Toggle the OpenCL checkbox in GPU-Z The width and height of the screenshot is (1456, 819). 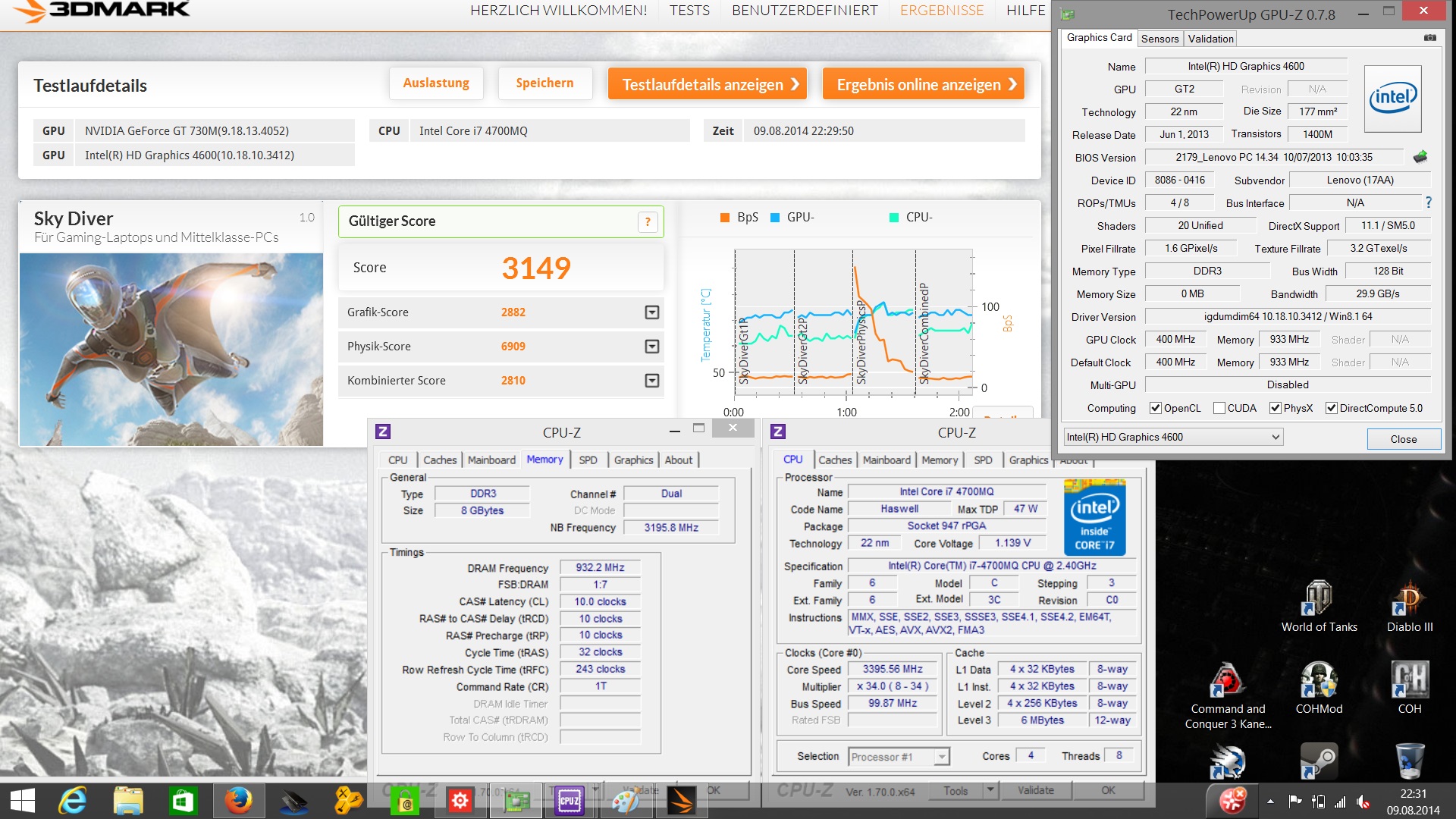click(x=1156, y=408)
